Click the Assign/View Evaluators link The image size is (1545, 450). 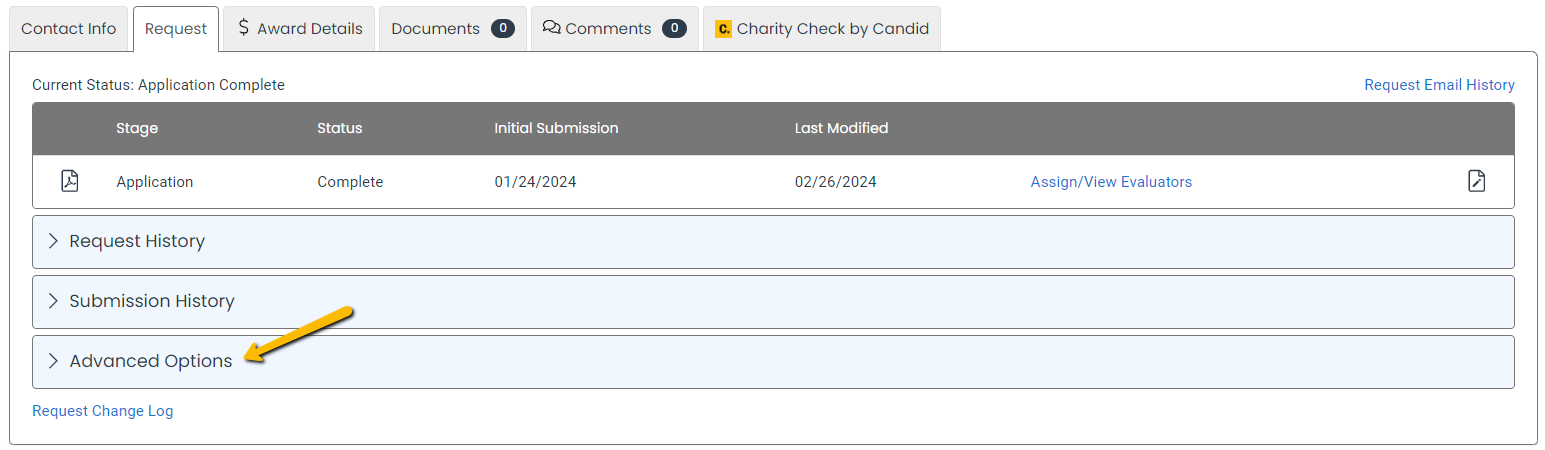click(1111, 182)
